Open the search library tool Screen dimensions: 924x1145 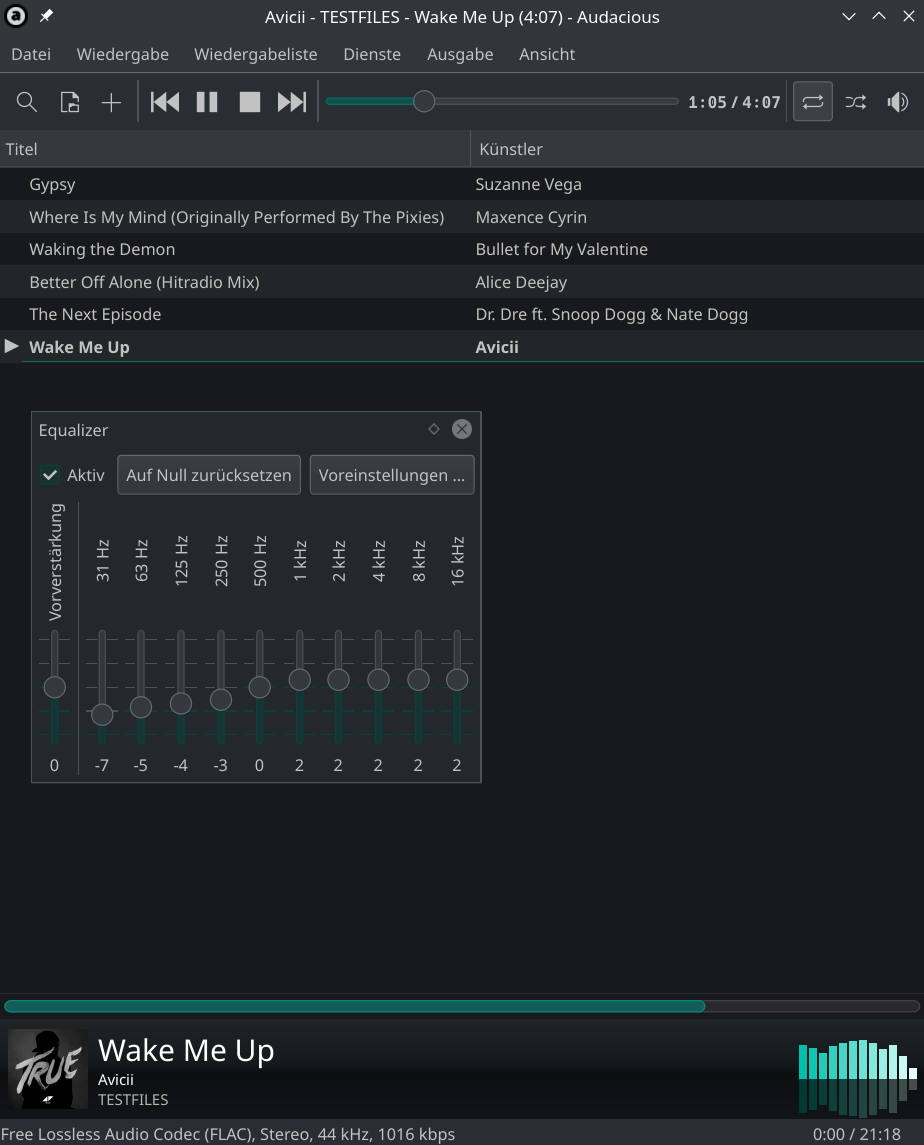pos(27,102)
